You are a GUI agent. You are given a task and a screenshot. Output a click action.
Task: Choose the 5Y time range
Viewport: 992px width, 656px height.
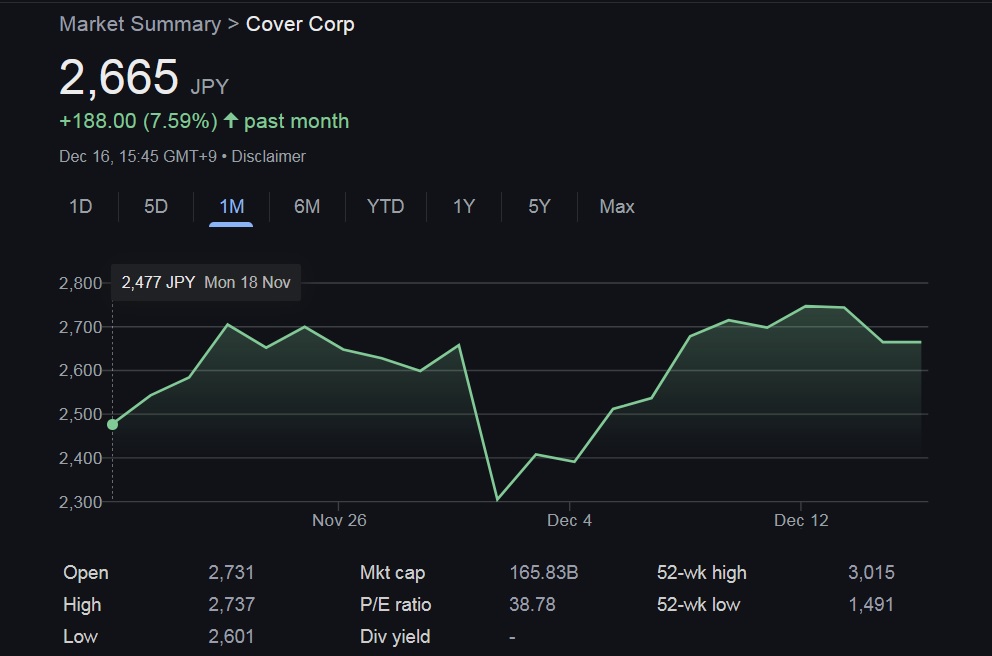coord(539,206)
